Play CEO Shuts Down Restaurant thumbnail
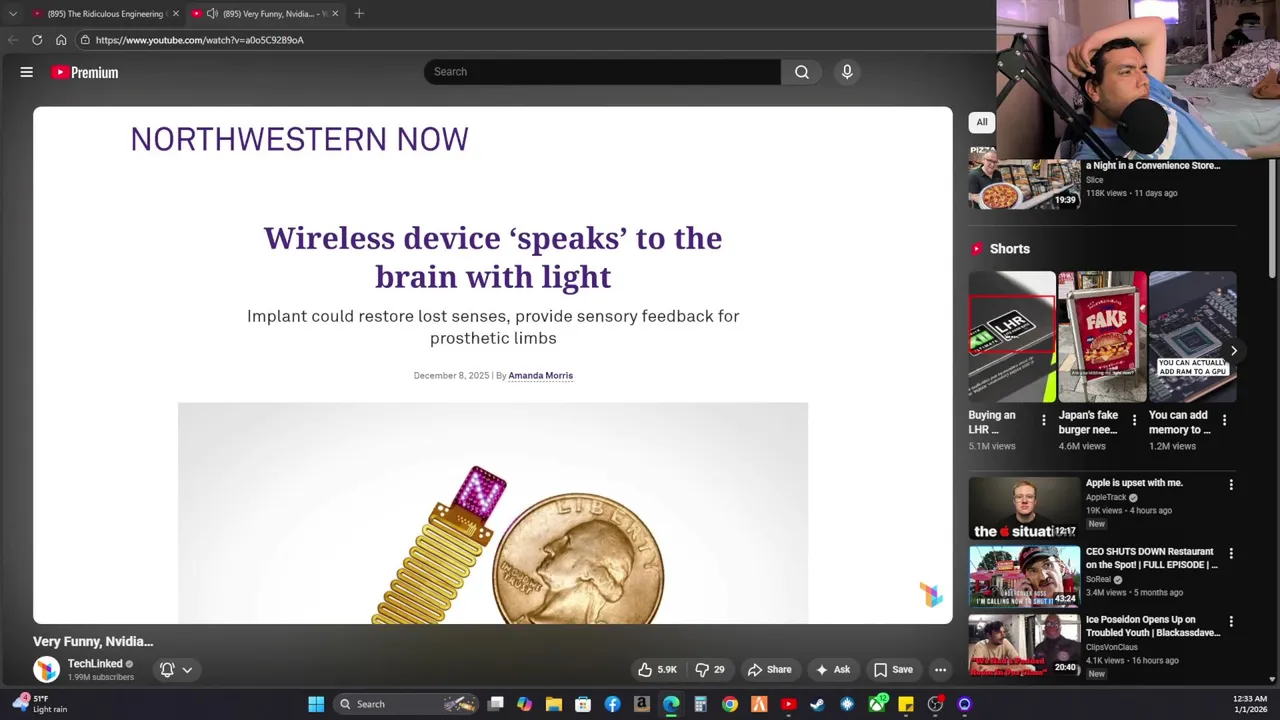The image size is (1280, 720). (x=1024, y=577)
